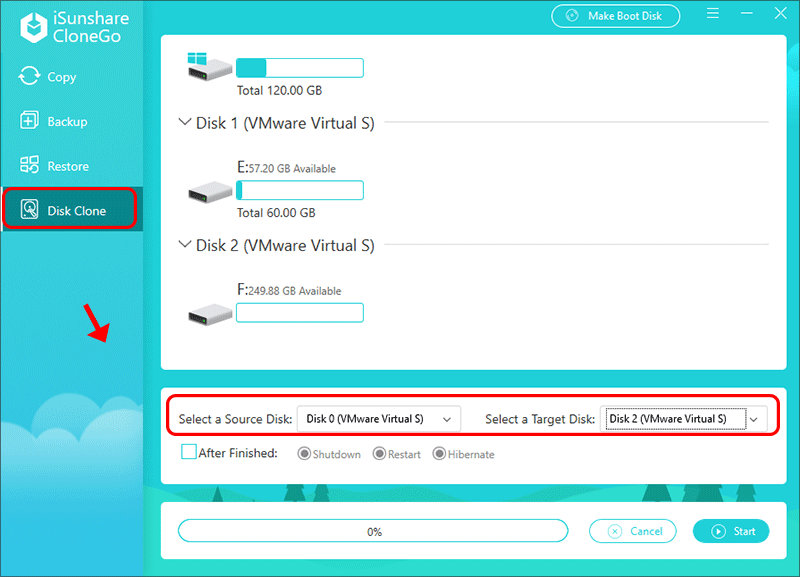The image size is (800, 577).
Task: Click the Backup plus icon in sidebar
Action: [28, 121]
